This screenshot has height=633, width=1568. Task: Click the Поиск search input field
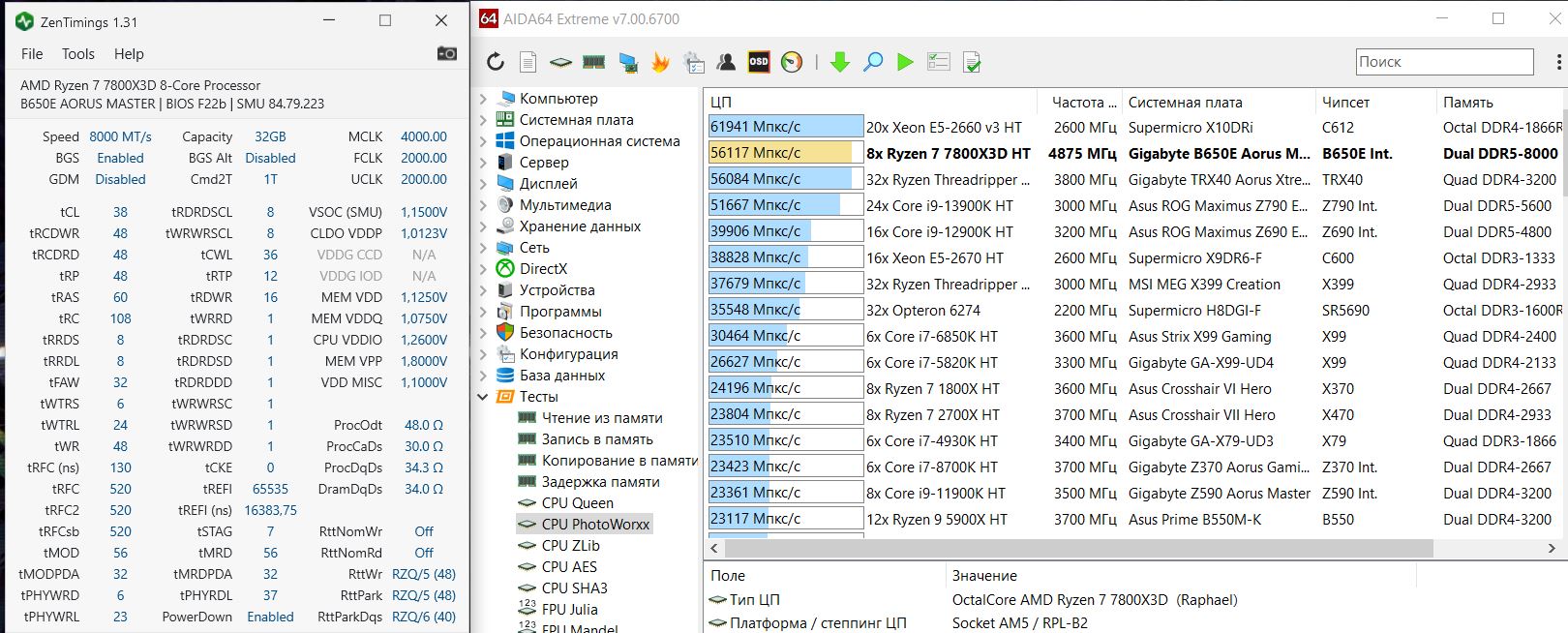pyautogui.click(x=1444, y=62)
